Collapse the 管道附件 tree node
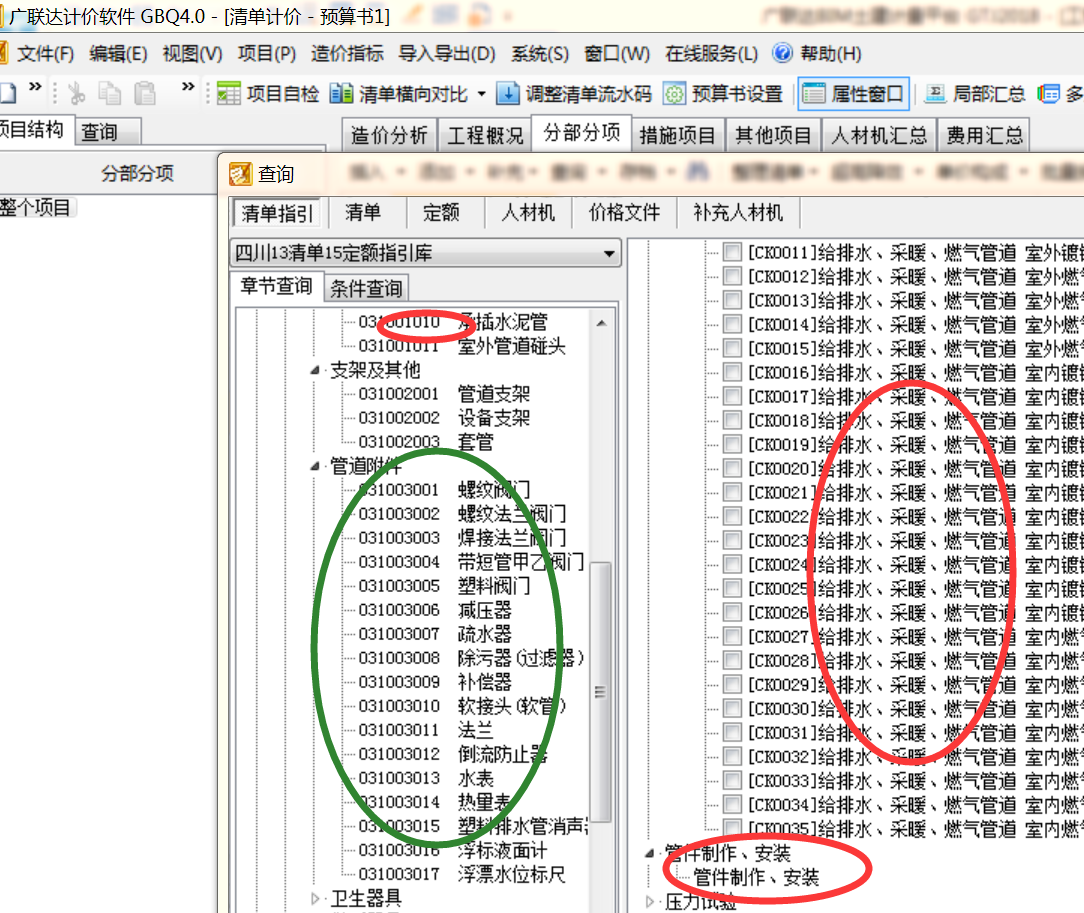Viewport: 1084px width, 913px height. [315, 467]
